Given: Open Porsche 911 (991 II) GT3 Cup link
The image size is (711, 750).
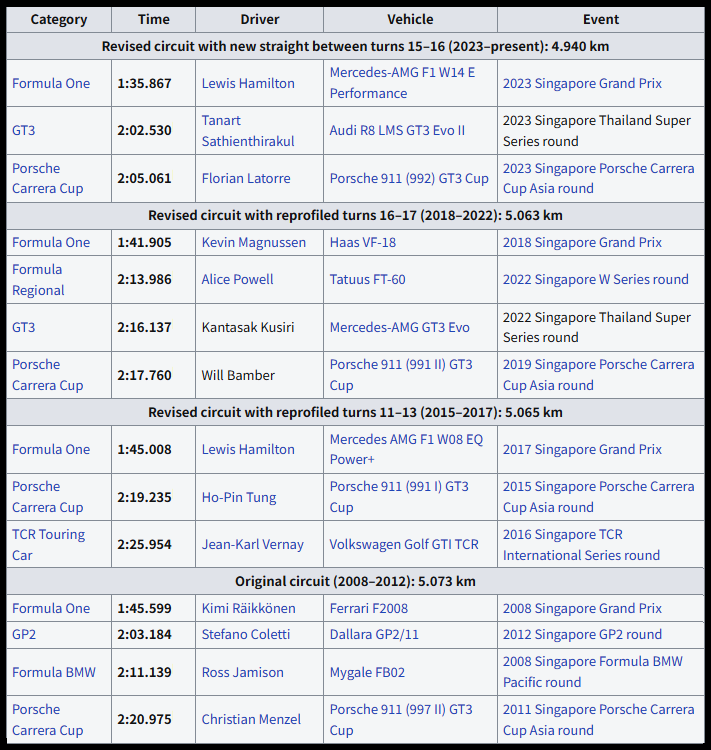Looking at the screenshot, I should [x=401, y=375].
